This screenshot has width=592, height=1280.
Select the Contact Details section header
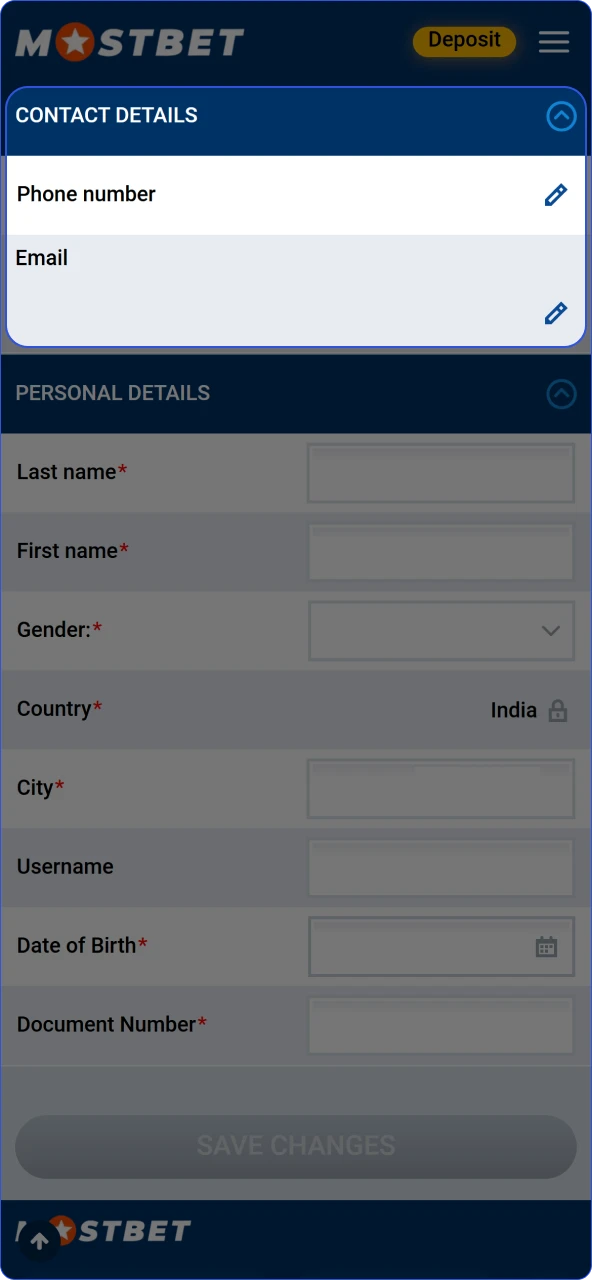[x=106, y=115]
